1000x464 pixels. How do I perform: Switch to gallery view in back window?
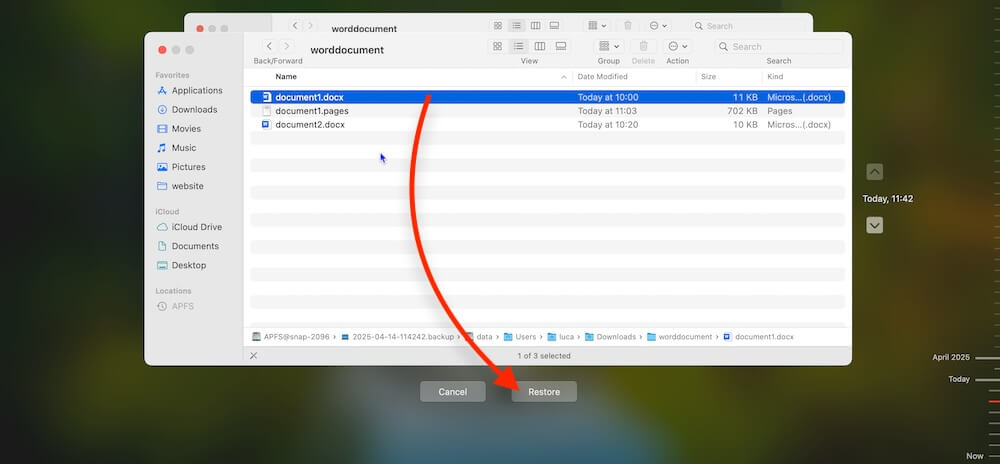click(x=554, y=25)
